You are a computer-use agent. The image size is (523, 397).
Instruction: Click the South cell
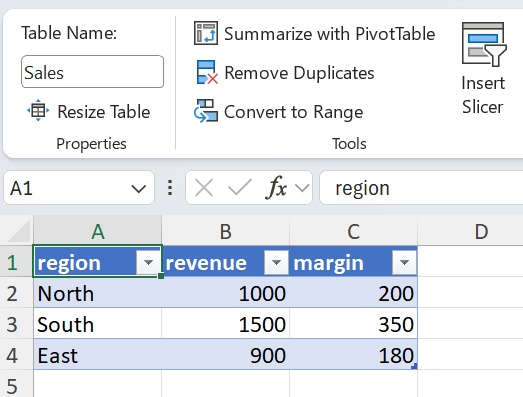coord(97,324)
